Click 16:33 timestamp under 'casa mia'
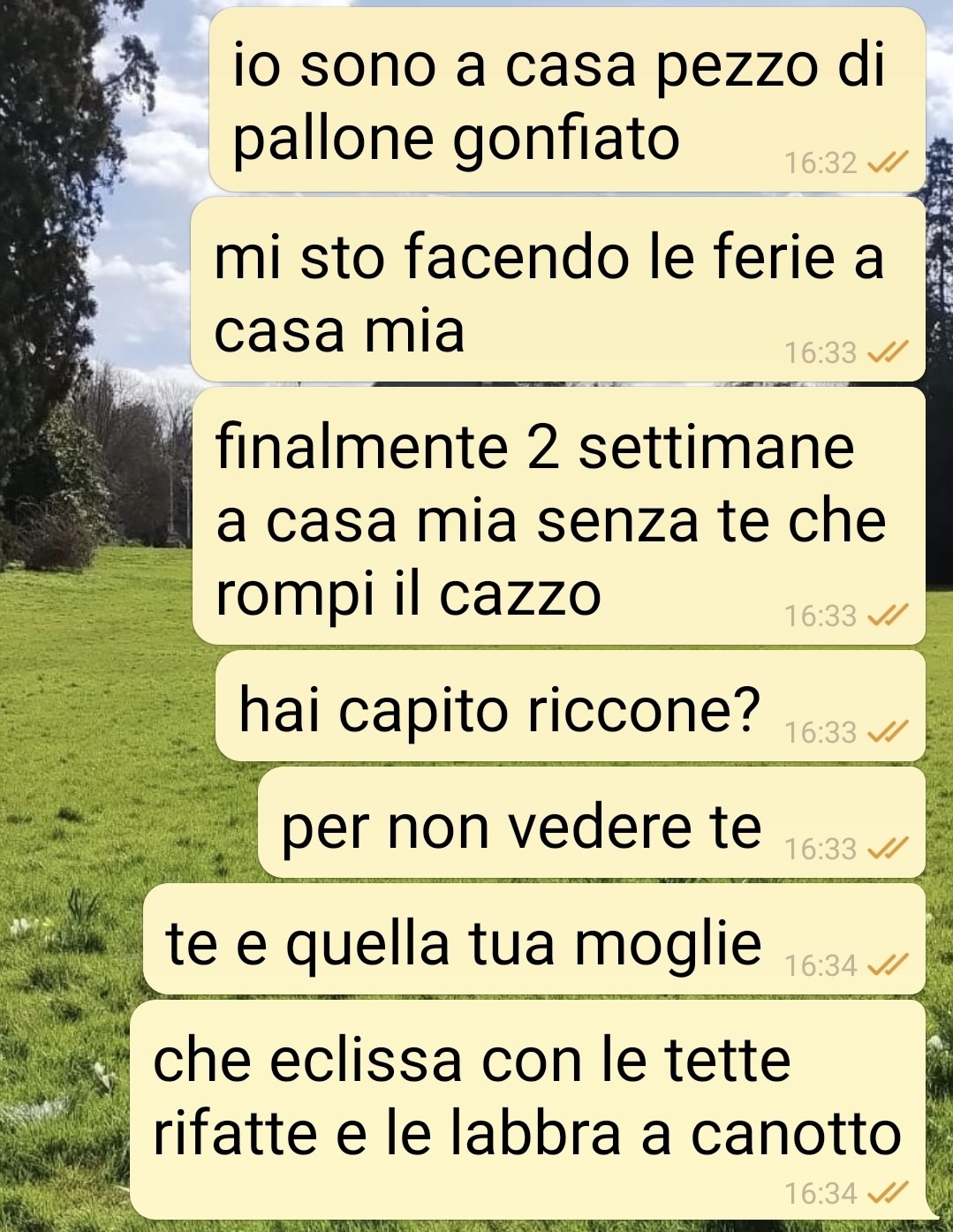953x1232 pixels. [821, 353]
